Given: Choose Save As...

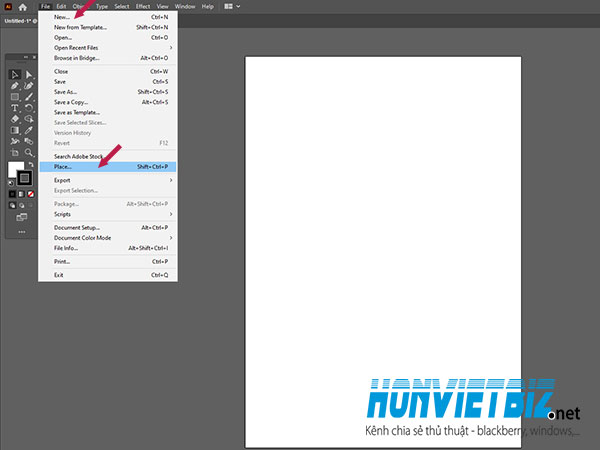Looking at the screenshot, I should [x=108, y=92].
